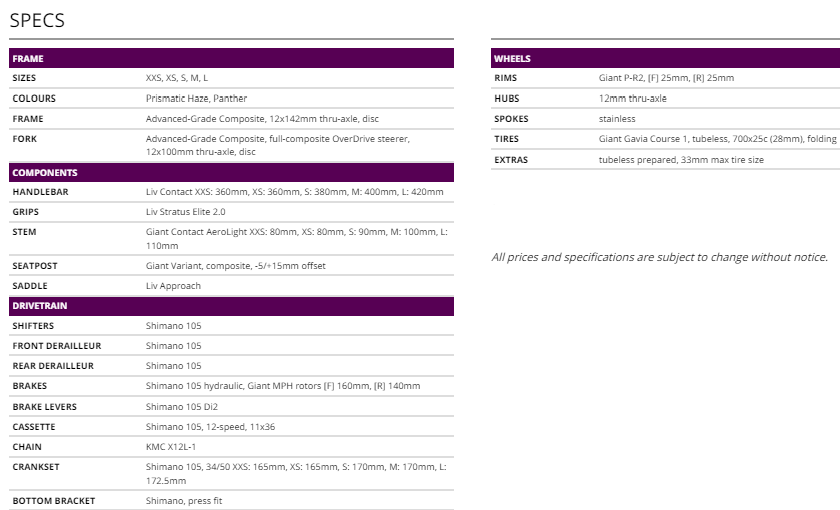Click the COMPONENTS section header
Viewport: 840px width, 510px height.
point(231,172)
